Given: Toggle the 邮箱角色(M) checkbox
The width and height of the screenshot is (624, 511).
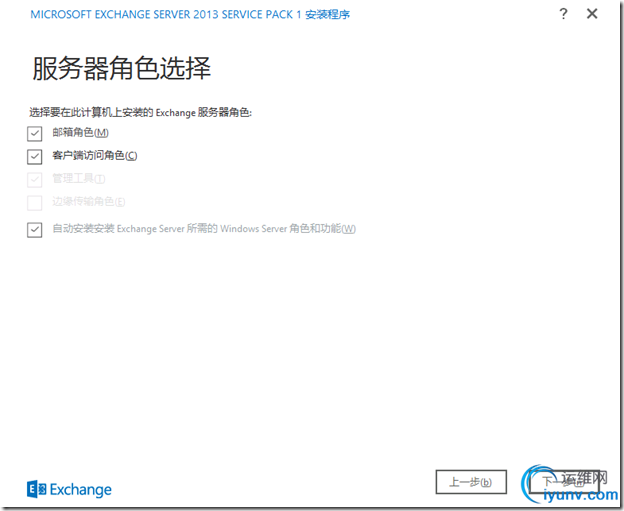Looking at the screenshot, I should [x=35, y=134].
